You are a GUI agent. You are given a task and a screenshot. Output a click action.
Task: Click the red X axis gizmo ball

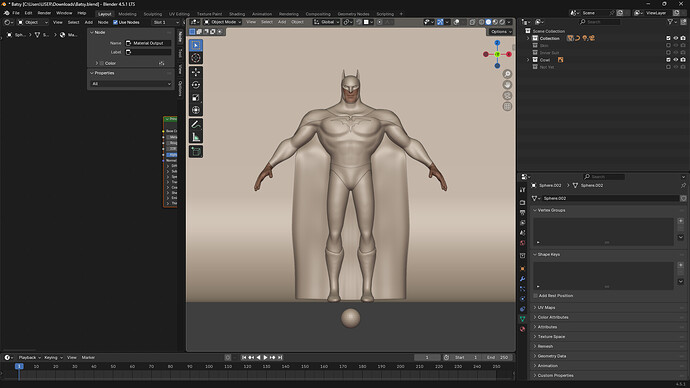click(509, 54)
